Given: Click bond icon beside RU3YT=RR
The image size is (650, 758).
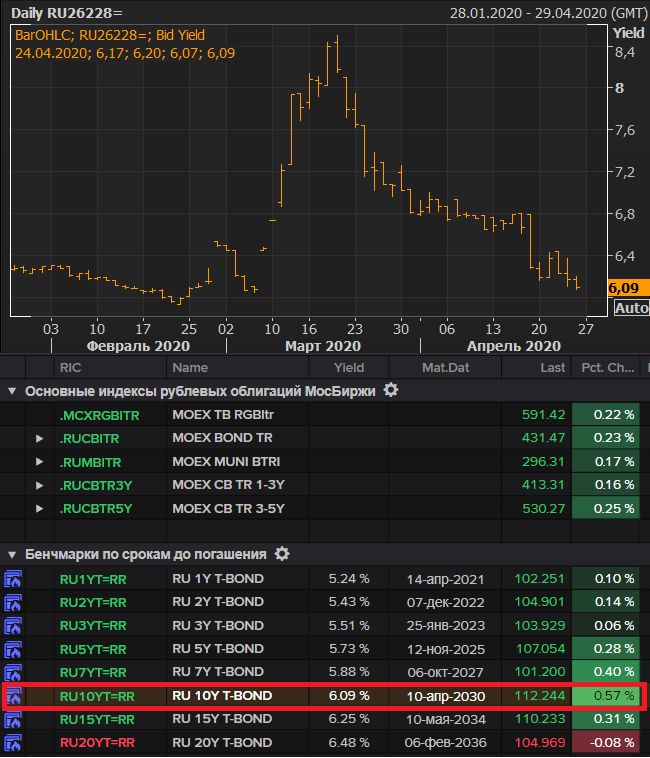Looking at the screenshot, I should 14,625.
